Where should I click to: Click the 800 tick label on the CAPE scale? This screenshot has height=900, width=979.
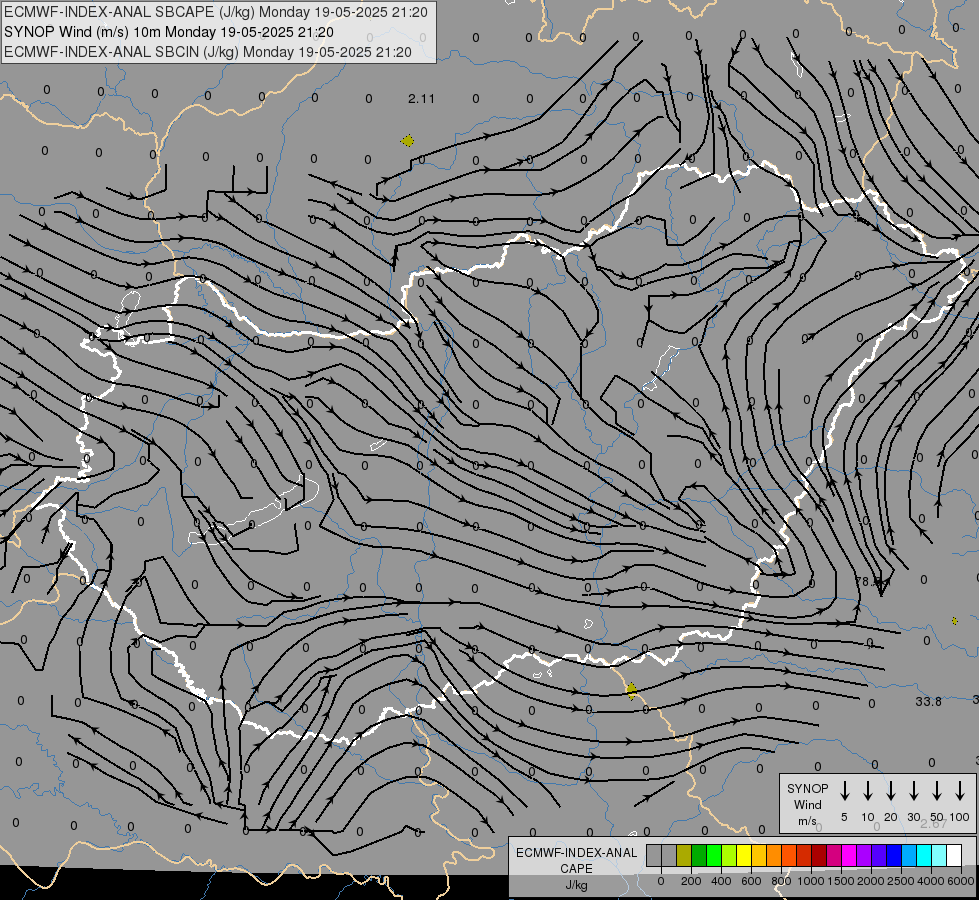[x=781, y=881]
